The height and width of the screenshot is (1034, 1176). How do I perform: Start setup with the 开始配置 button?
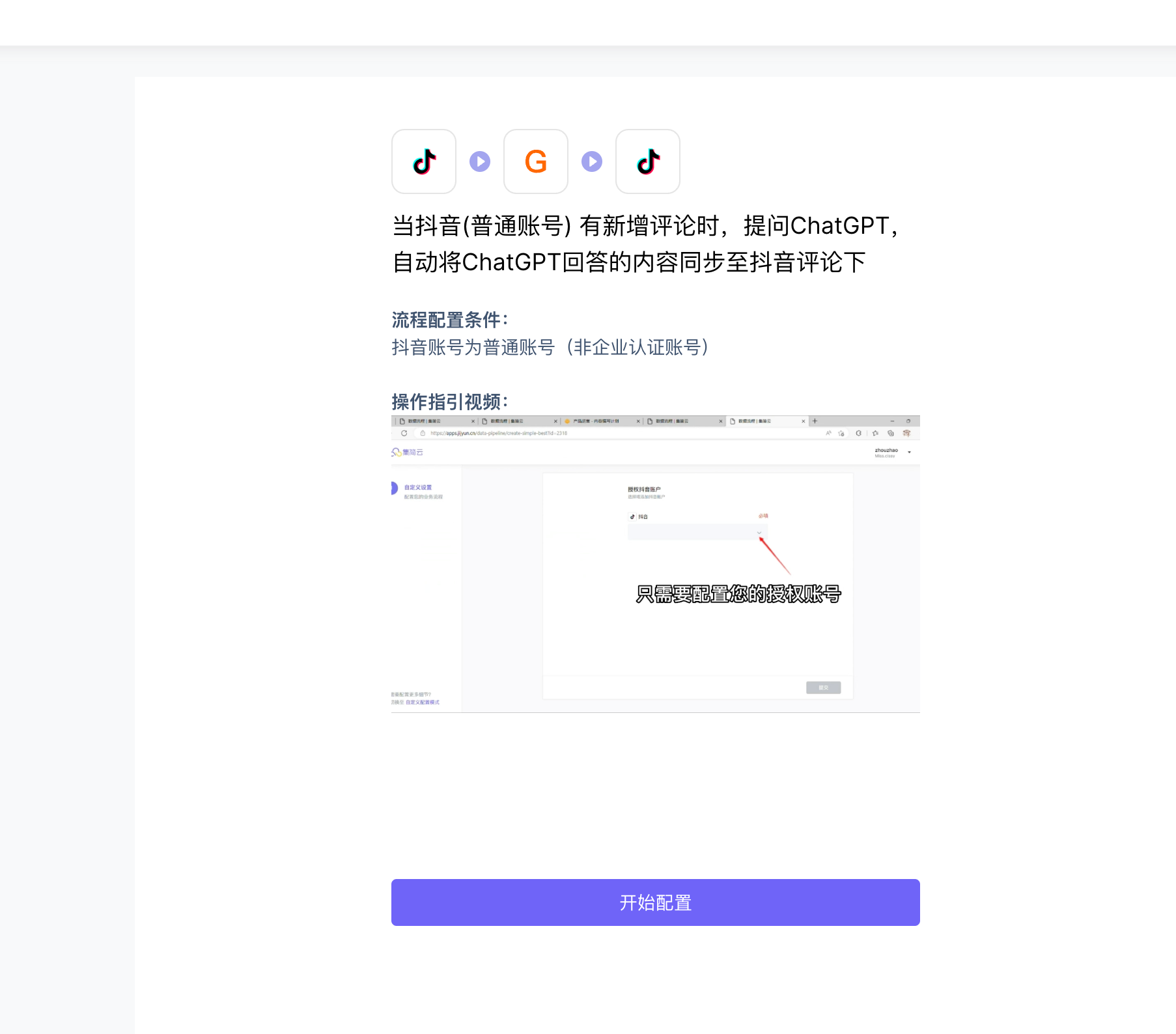point(656,902)
